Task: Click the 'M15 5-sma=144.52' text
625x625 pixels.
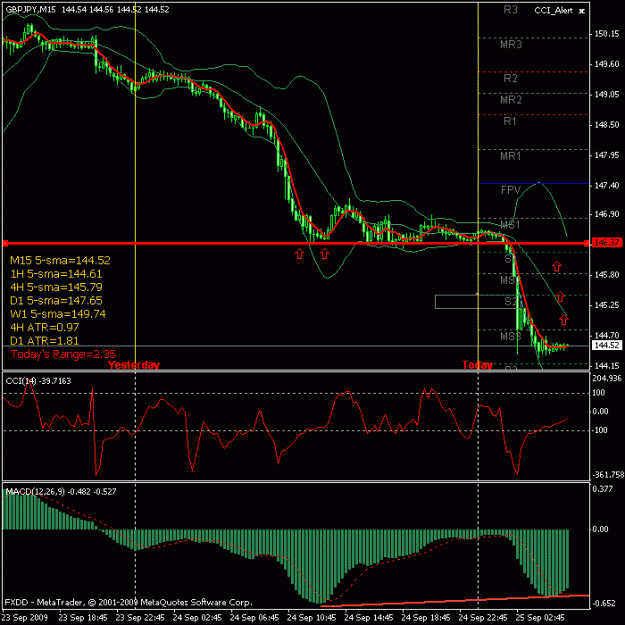Action: (60, 260)
